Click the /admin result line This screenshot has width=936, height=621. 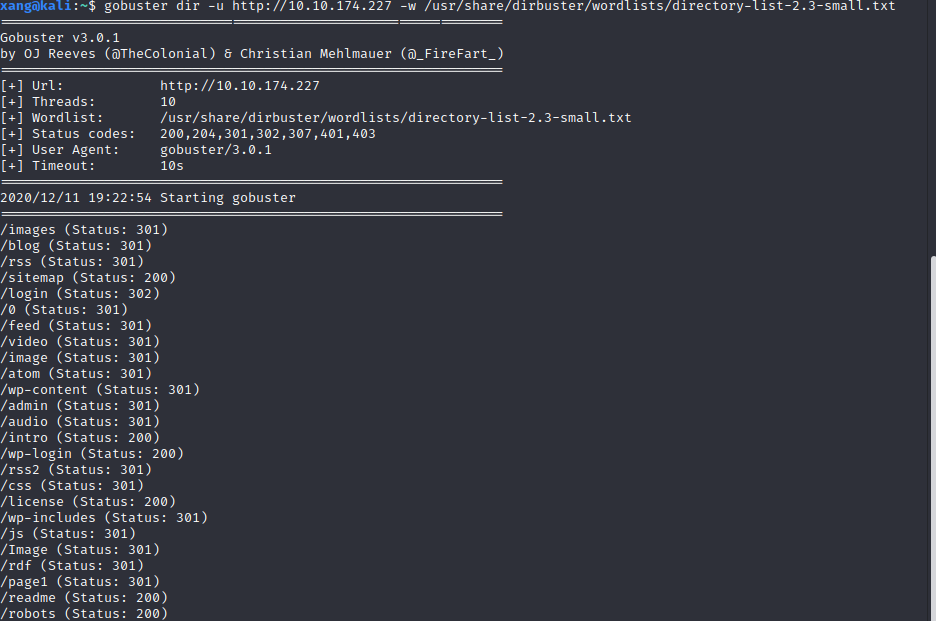(x=80, y=406)
